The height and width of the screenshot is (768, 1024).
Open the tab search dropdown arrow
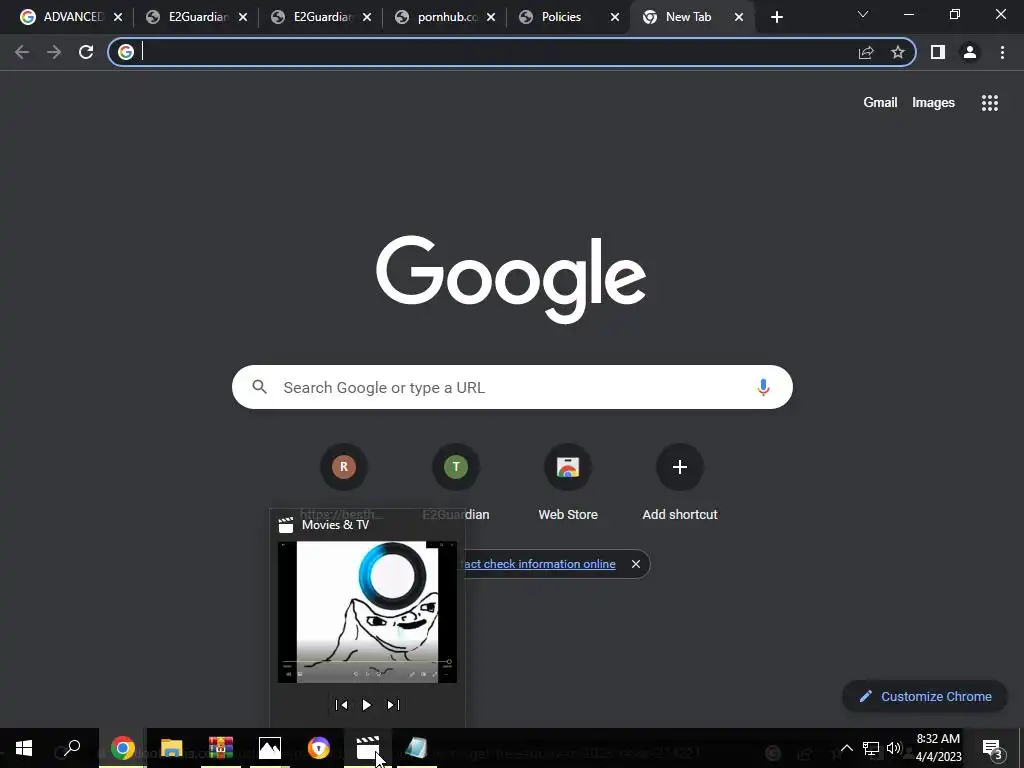(x=863, y=14)
